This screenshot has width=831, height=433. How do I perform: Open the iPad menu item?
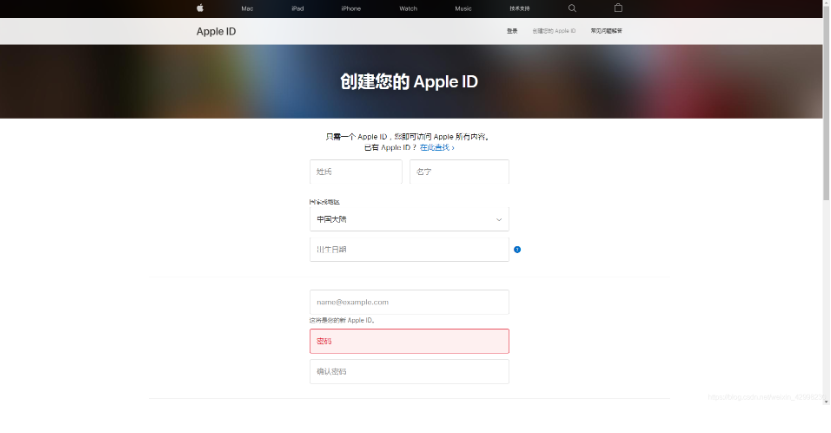pyautogui.click(x=297, y=8)
